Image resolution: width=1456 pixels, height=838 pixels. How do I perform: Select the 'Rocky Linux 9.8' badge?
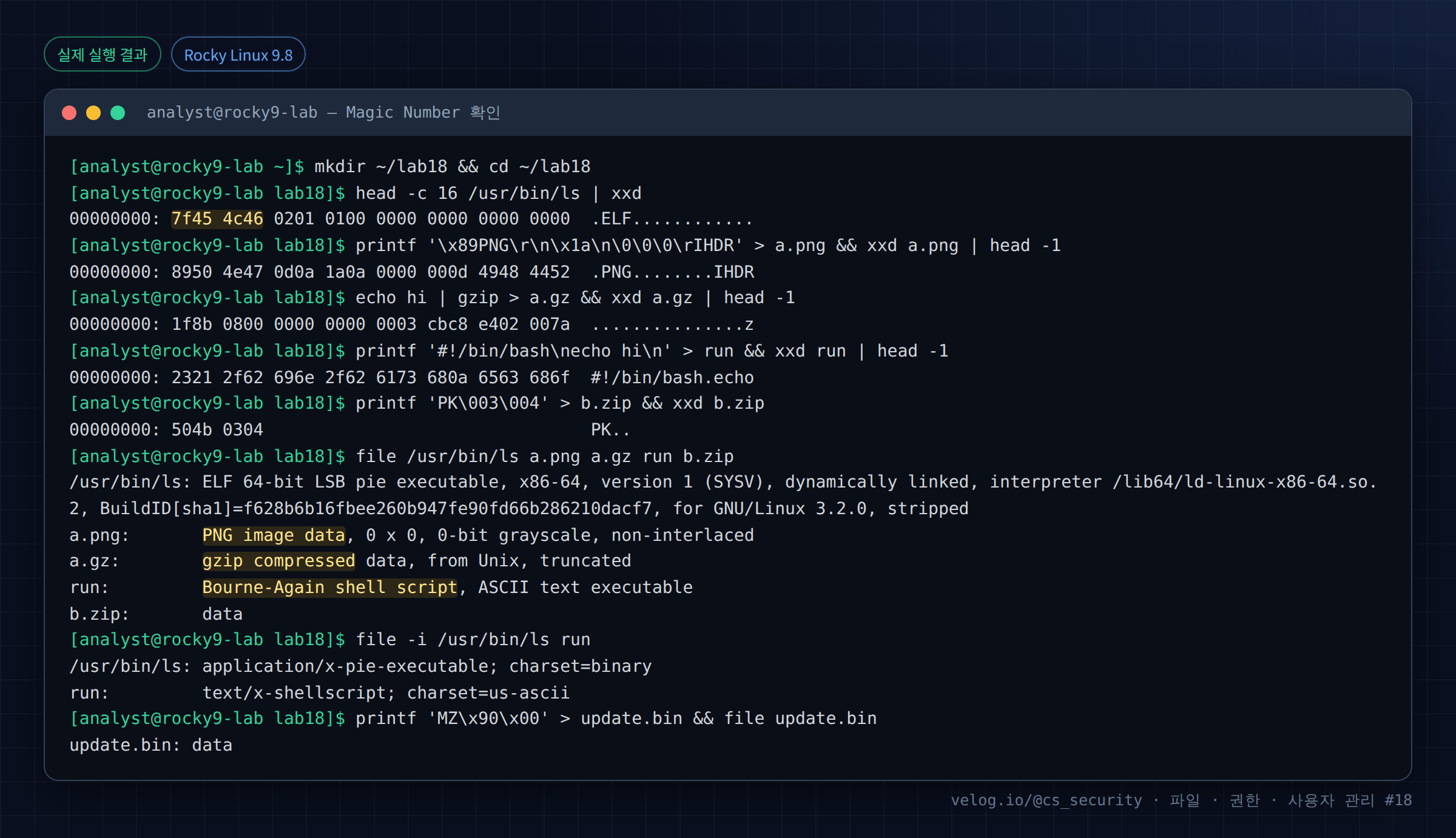click(238, 55)
